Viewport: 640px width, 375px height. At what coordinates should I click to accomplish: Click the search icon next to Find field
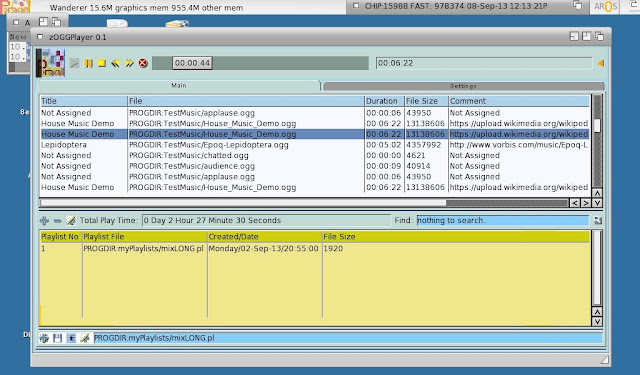tap(598, 220)
